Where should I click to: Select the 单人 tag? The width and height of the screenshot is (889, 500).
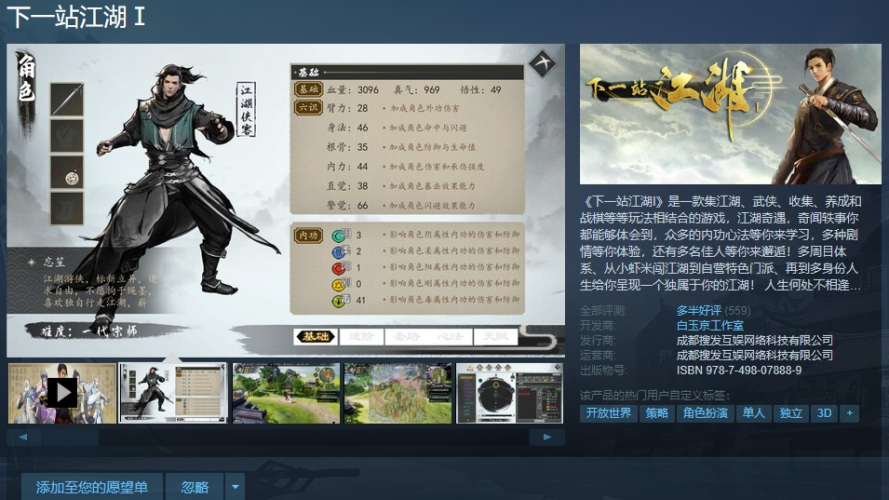click(x=753, y=413)
